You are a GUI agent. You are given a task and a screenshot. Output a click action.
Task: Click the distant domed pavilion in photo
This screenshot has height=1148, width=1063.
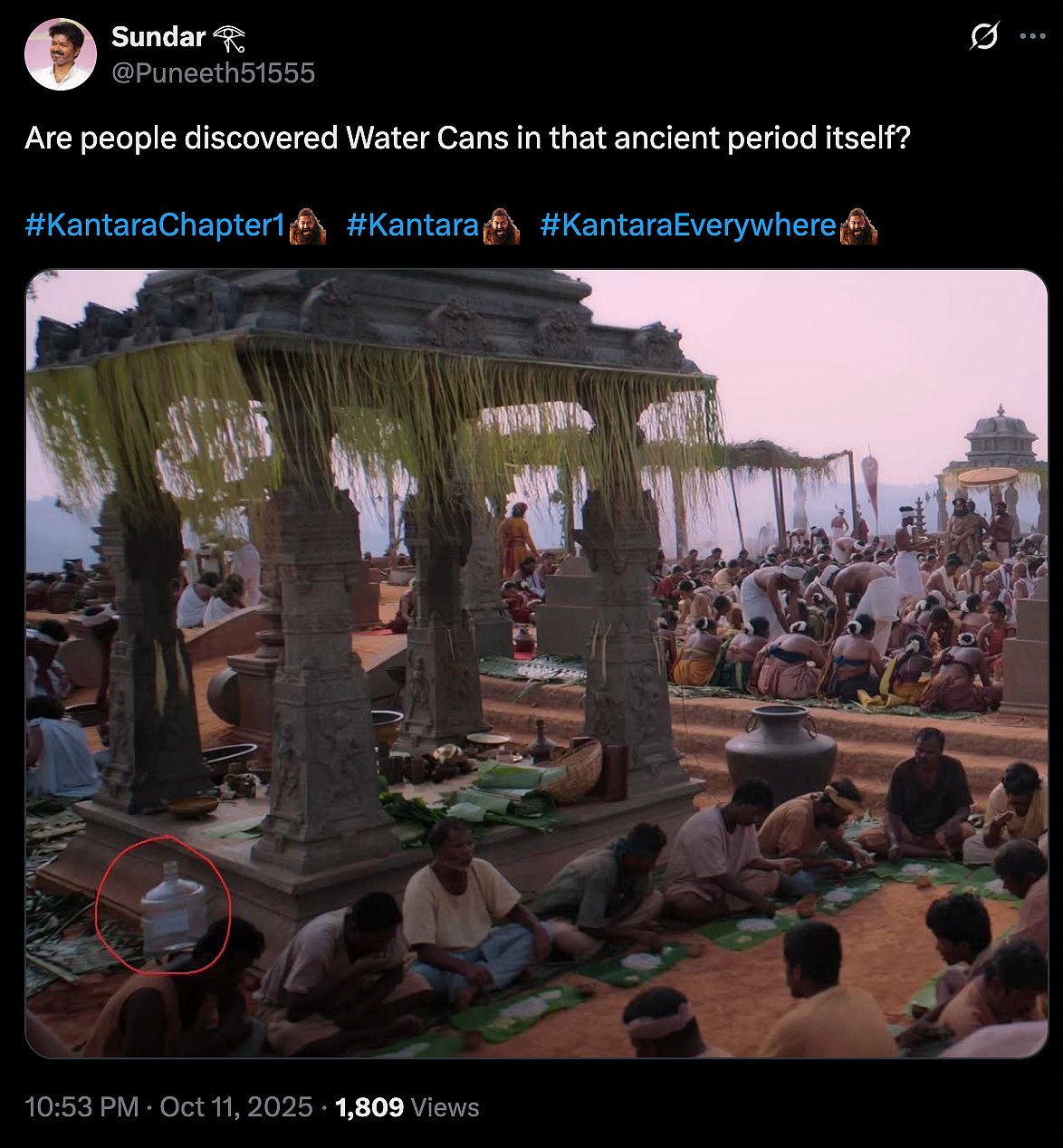click(x=1000, y=439)
